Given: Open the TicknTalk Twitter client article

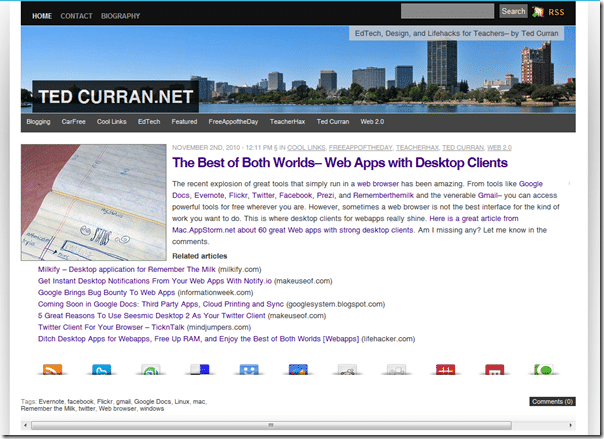Looking at the screenshot, I should click(111, 327).
